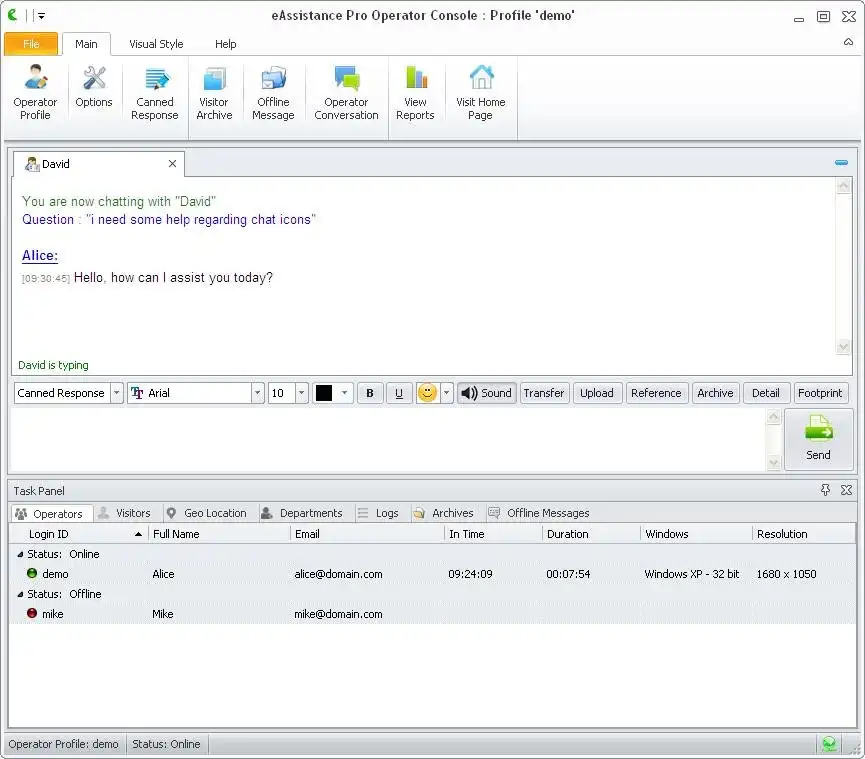The image size is (865, 759).
Task: Click the Send button
Action: (x=818, y=439)
